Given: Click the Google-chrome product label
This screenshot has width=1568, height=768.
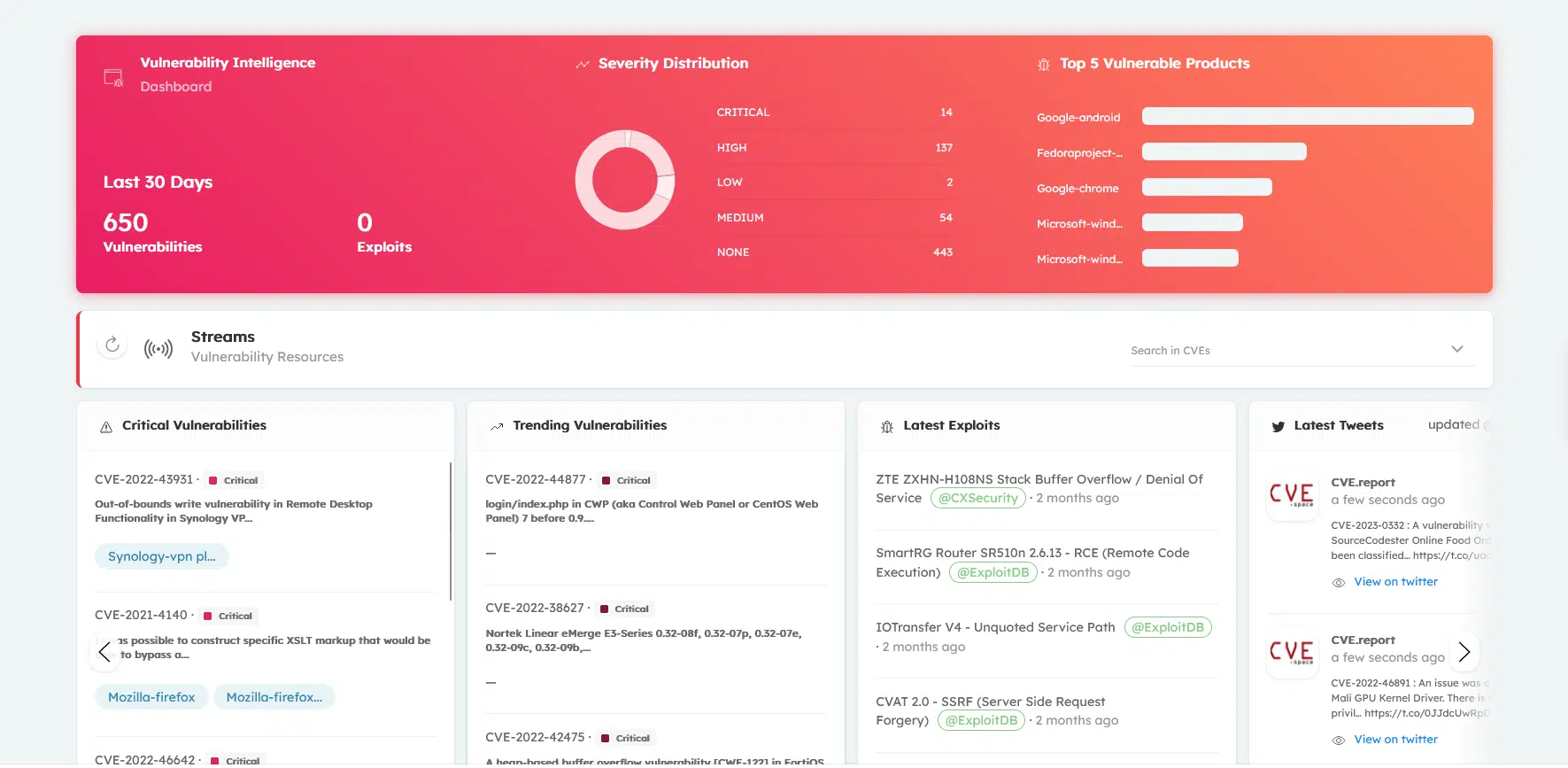Looking at the screenshot, I should (x=1078, y=189).
